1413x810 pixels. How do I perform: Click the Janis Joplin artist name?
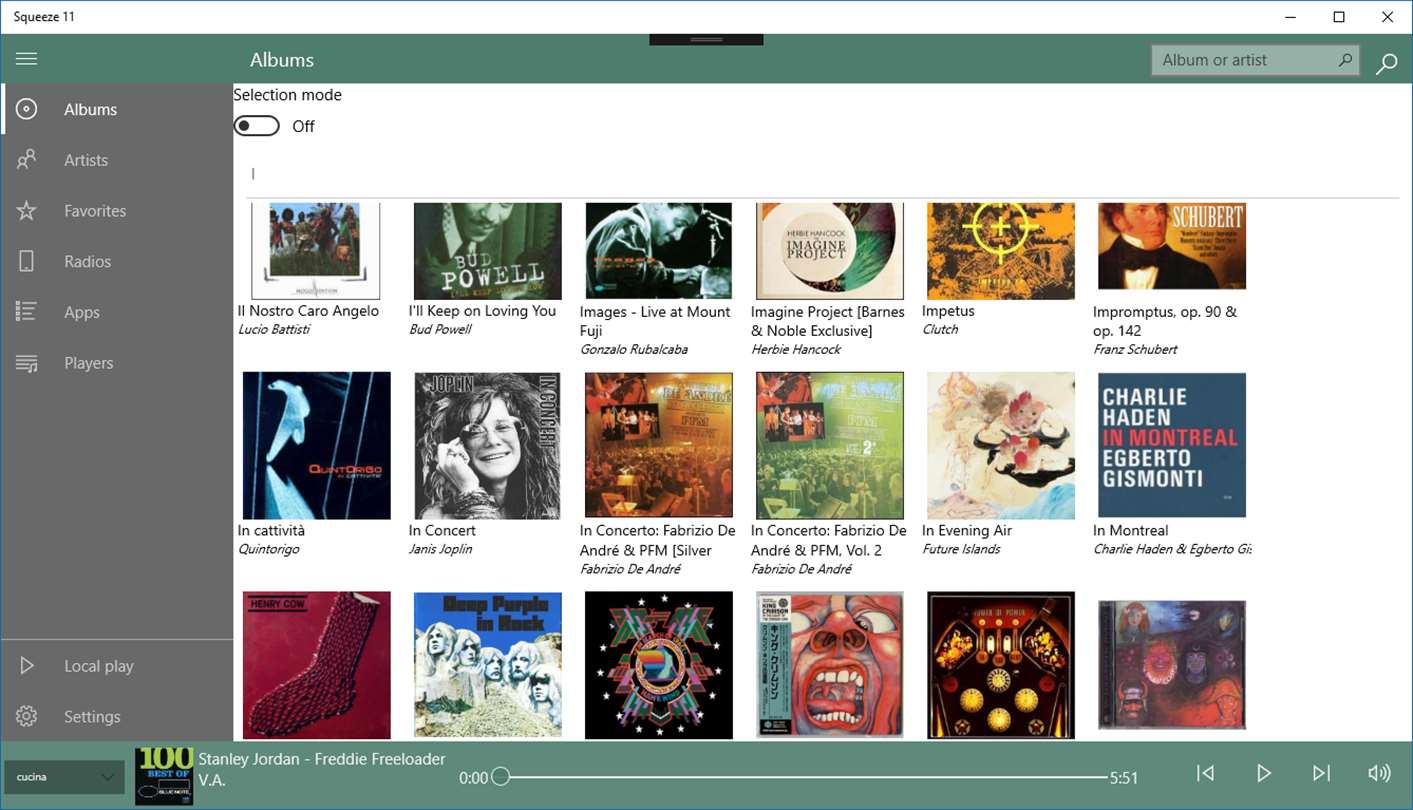(x=441, y=549)
